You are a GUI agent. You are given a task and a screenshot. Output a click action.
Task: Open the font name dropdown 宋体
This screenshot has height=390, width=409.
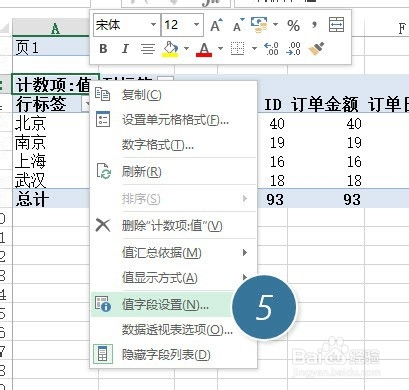pyautogui.click(x=153, y=25)
